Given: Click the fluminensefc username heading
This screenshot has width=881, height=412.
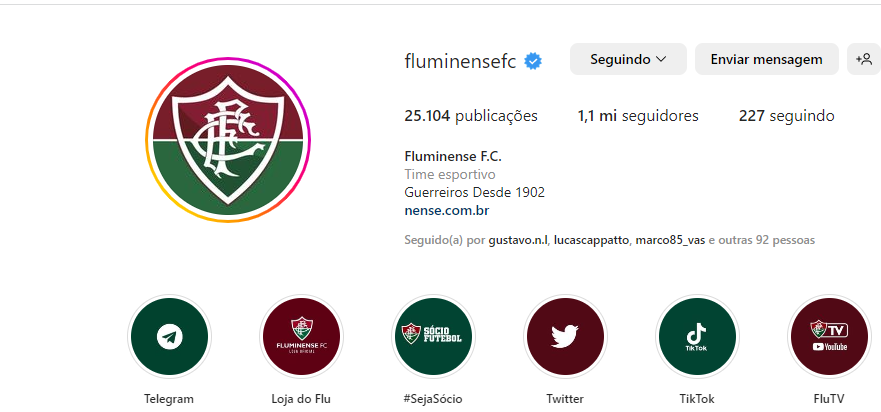Looking at the screenshot, I should [460, 61].
